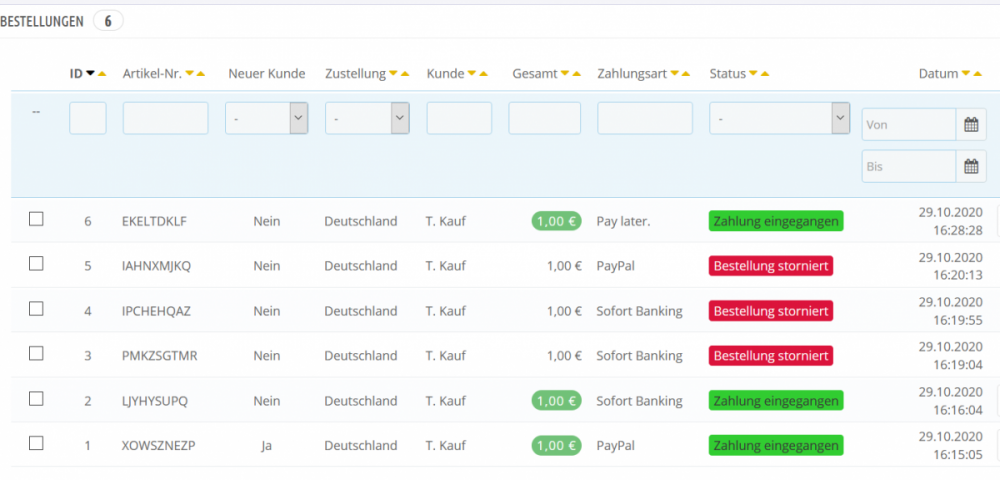Focus the Zahlungsart filter field

point(645,119)
